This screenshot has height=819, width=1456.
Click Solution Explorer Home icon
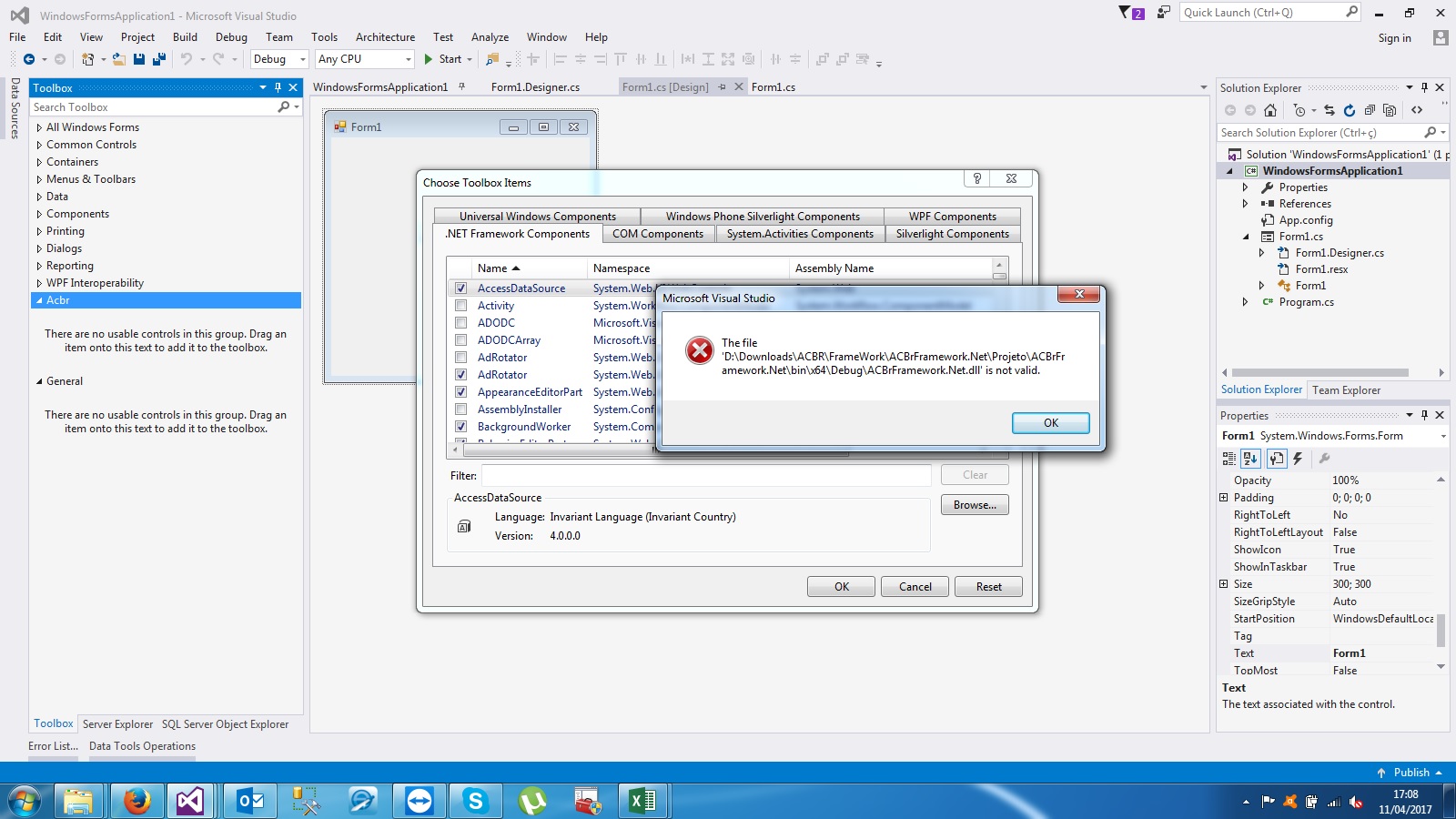pos(1270,110)
